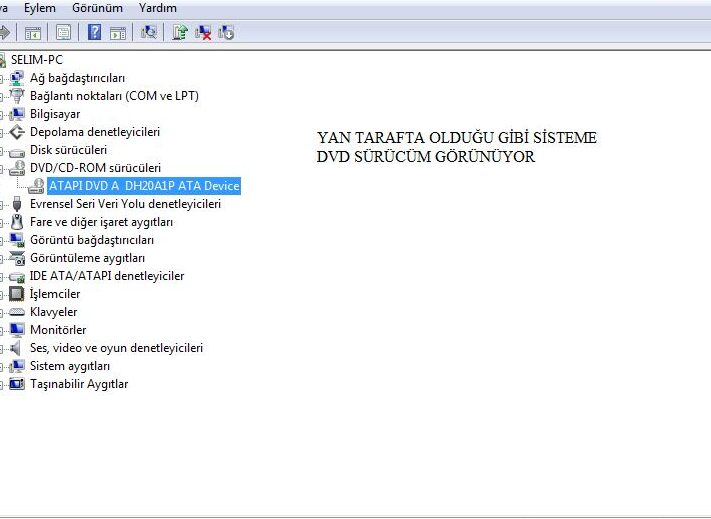Click the Bilgisayar computer icon
The height and width of the screenshot is (519, 711).
17,114
